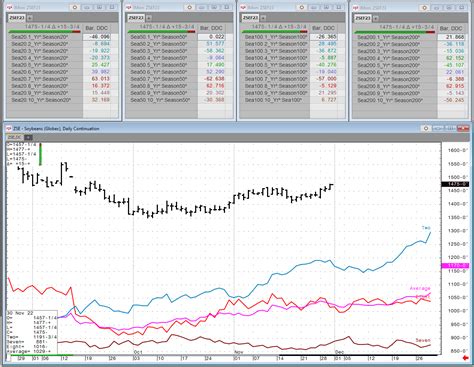Add new tab with plus in Sea50 monitor
This screenshot has height=367, width=474.
pyautogui.click(x=149, y=18)
